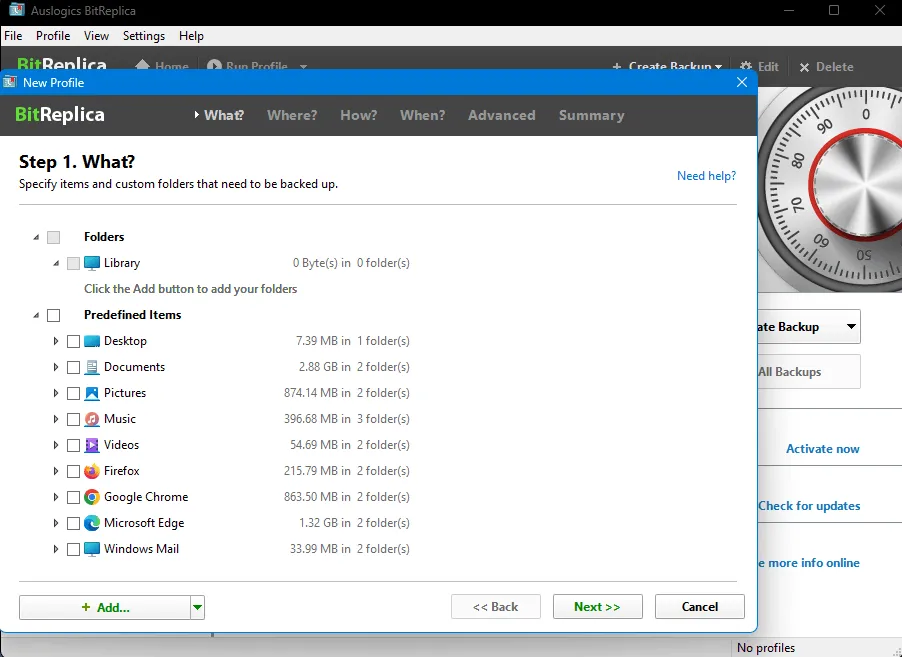The width and height of the screenshot is (902, 657).
Task: Click the Firefox icon in predefined items
Action: point(92,471)
